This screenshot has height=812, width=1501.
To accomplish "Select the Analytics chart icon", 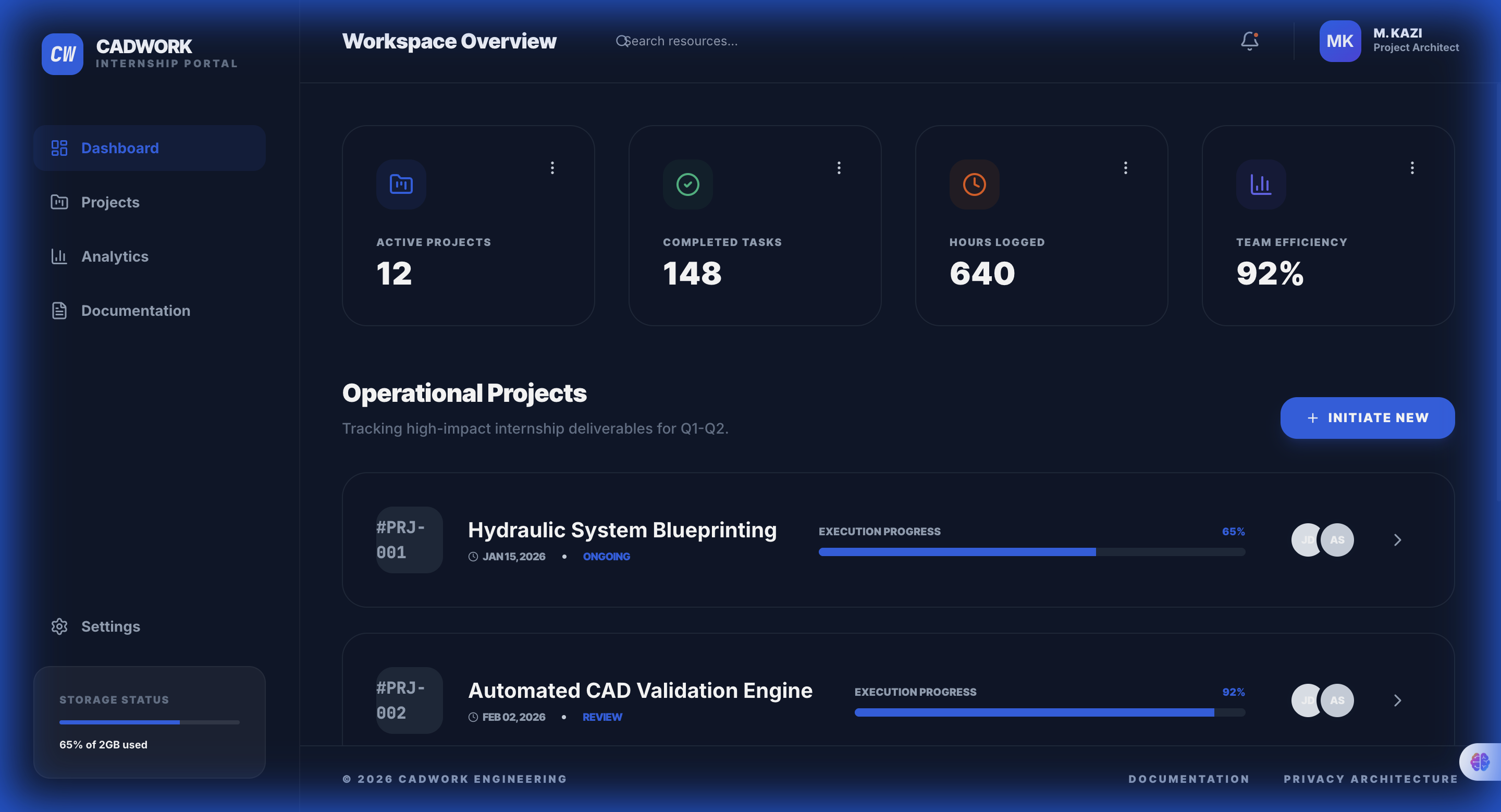I will tap(59, 256).
